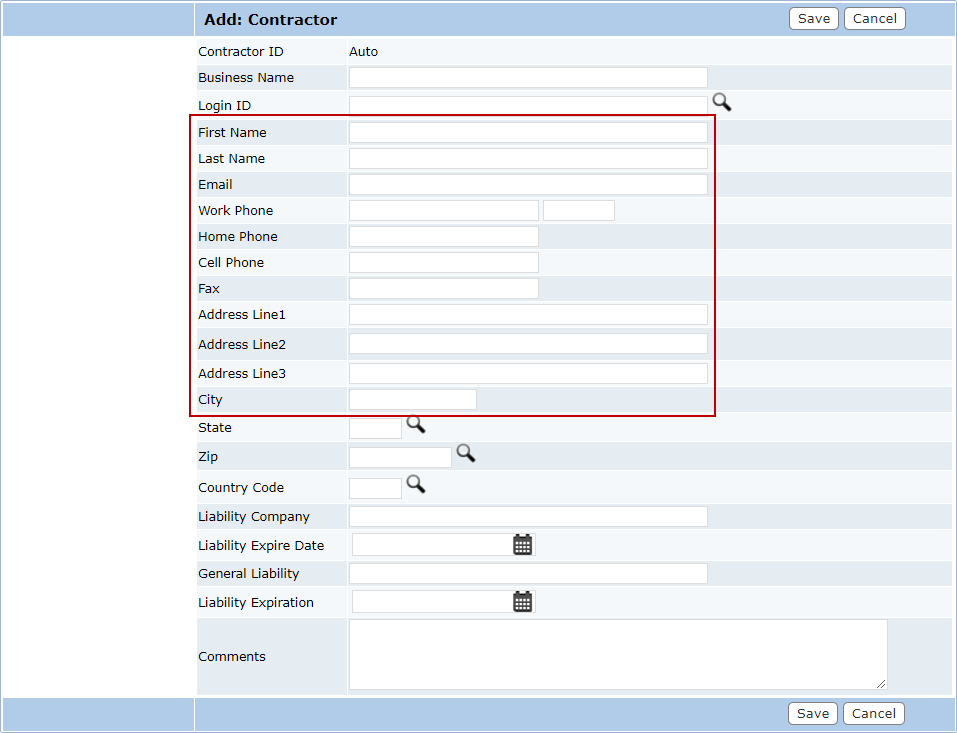Click the top Save button

coord(813,19)
